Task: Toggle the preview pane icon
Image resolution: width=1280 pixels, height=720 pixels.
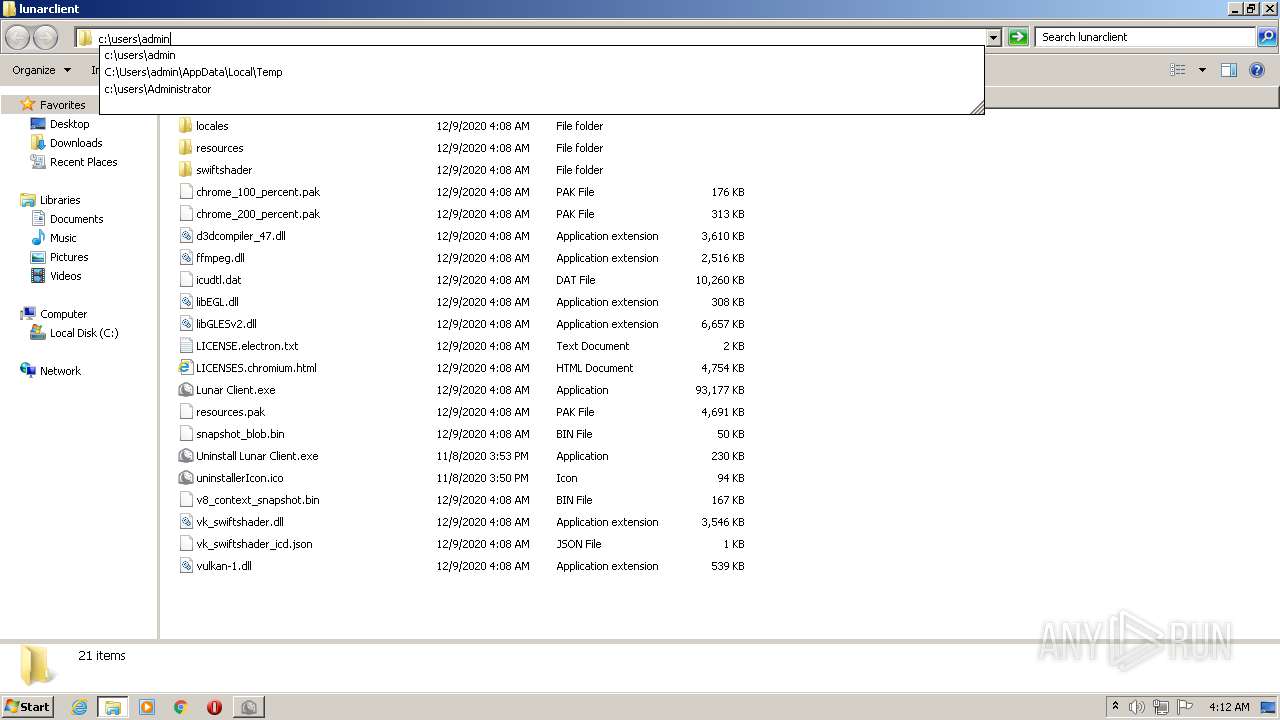Action: pyautogui.click(x=1229, y=70)
